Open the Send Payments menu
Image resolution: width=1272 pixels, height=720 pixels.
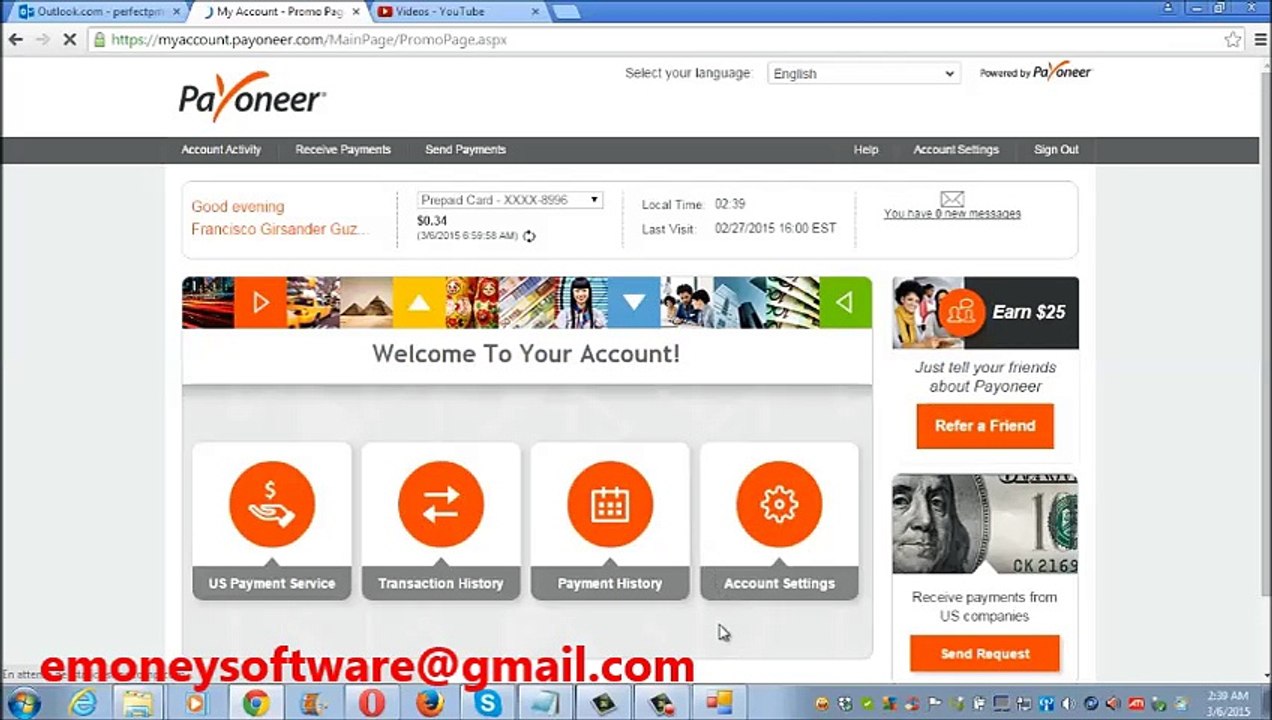tap(465, 149)
